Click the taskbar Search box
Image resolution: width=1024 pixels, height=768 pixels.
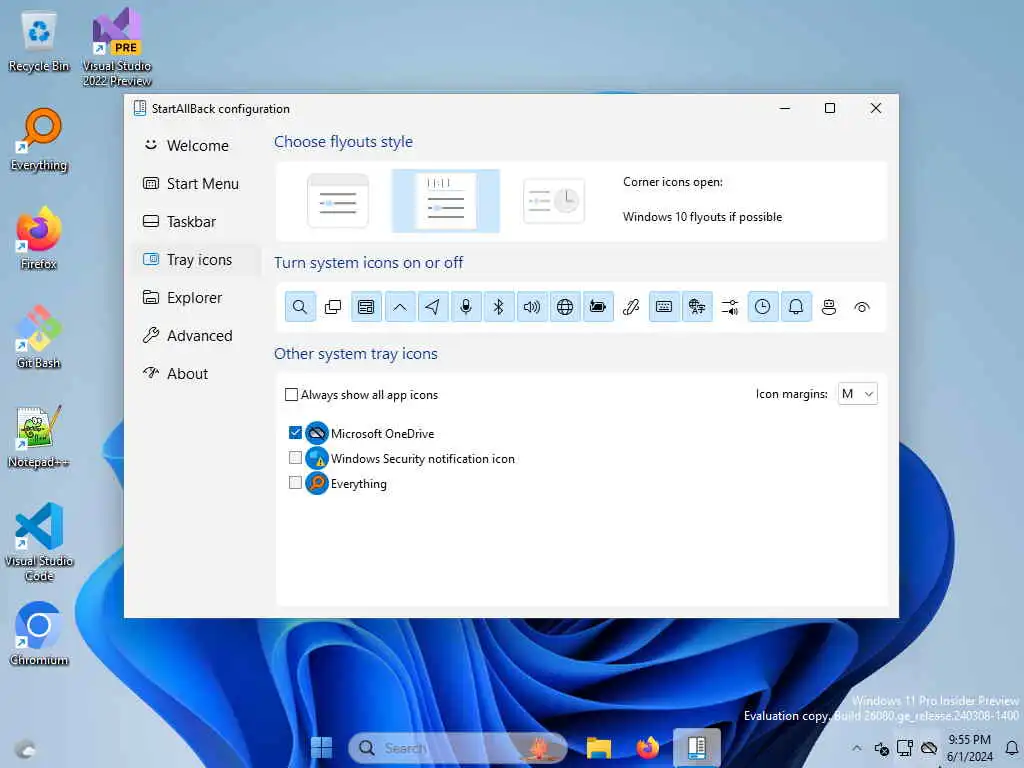point(458,748)
